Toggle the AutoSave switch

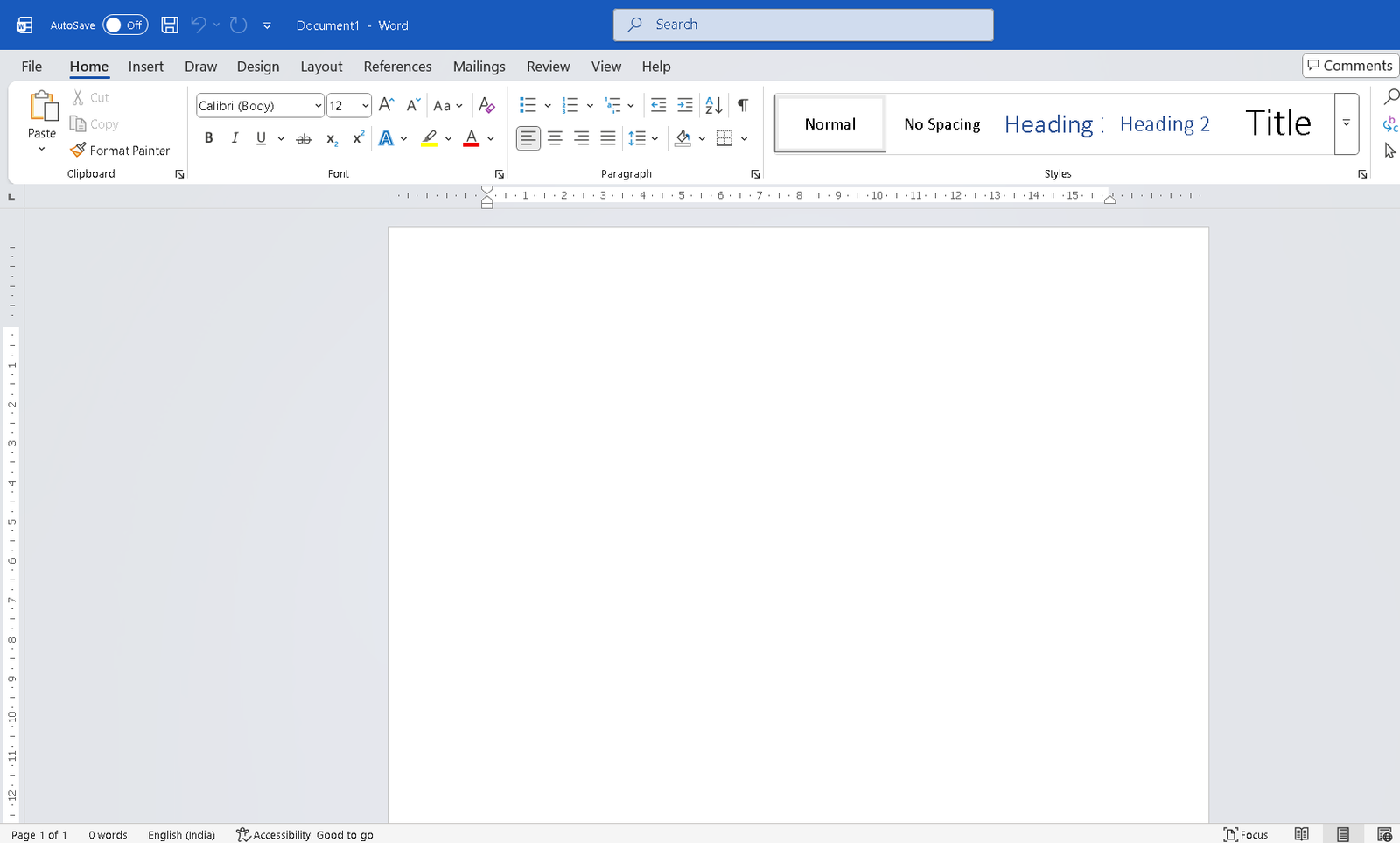click(x=125, y=25)
